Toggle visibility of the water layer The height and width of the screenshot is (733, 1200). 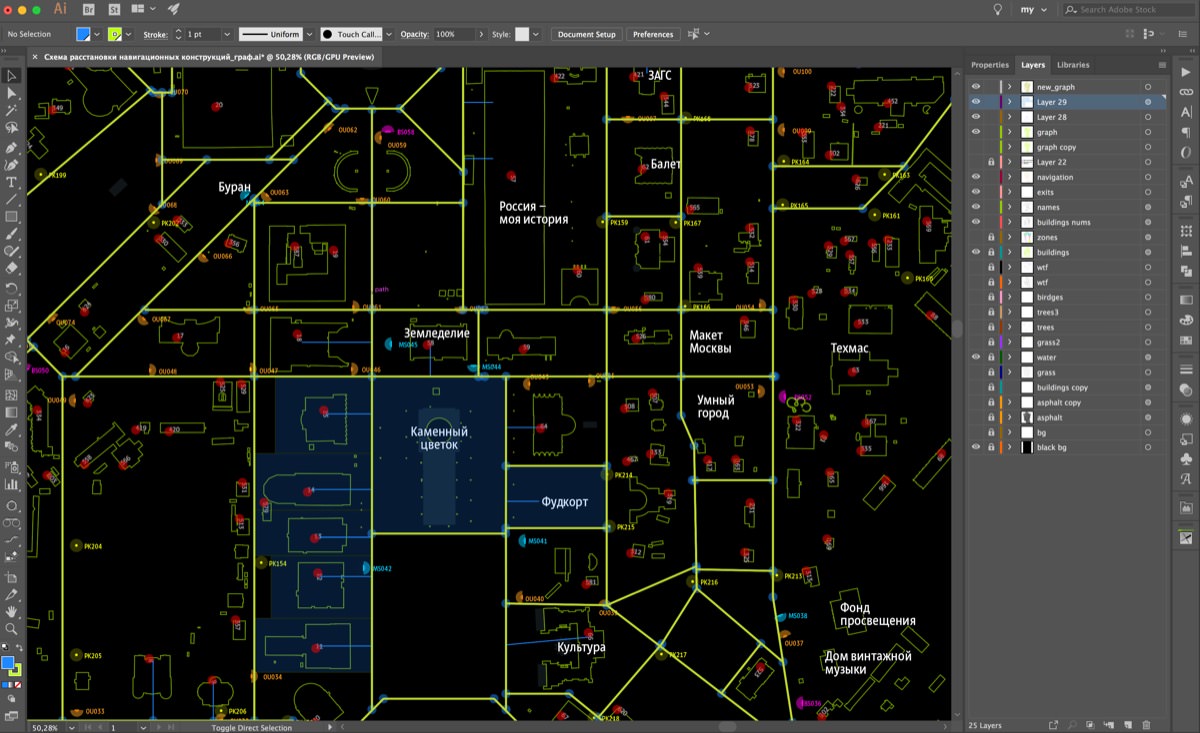coord(976,357)
